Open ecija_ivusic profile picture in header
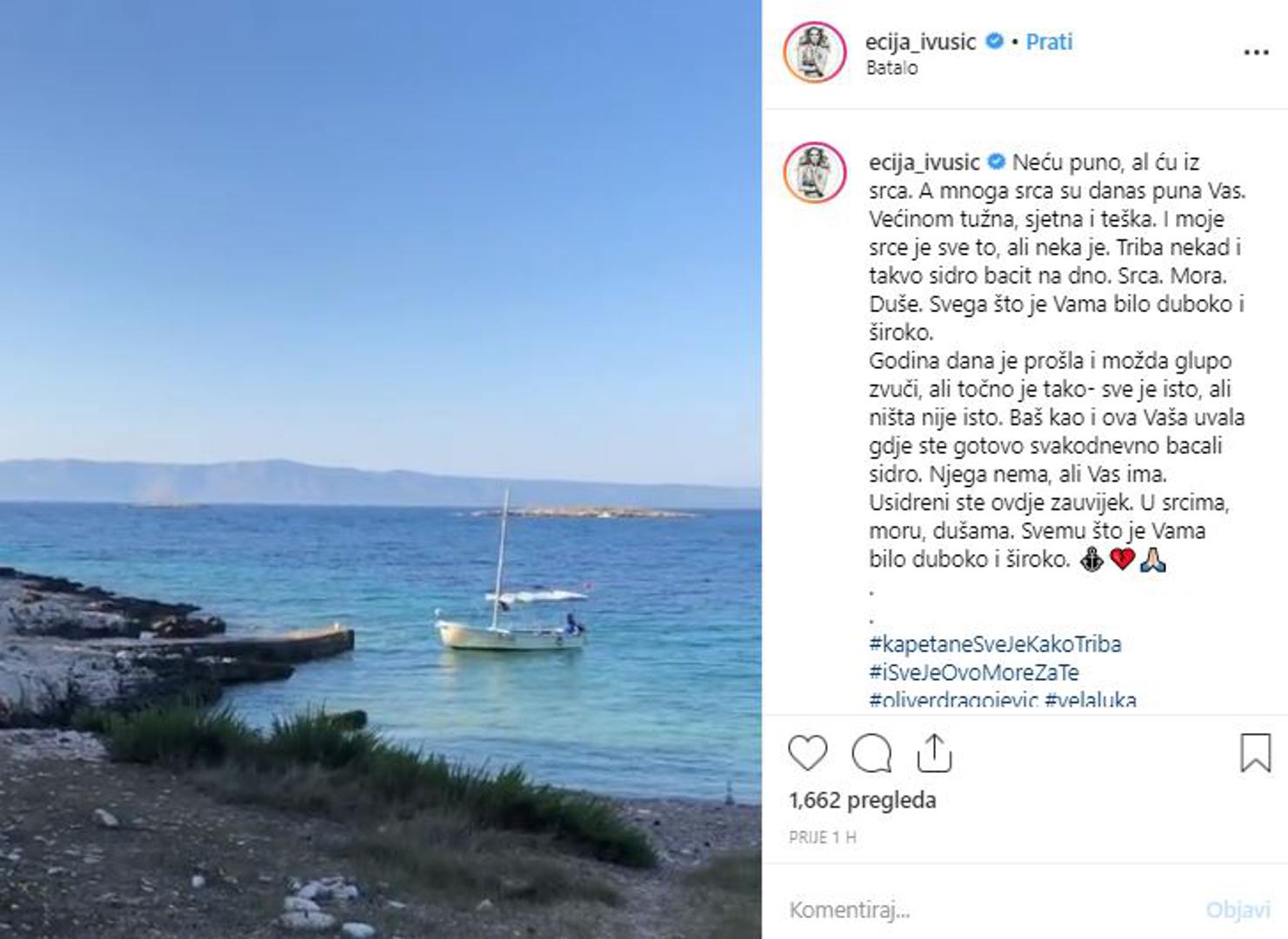The height and width of the screenshot is (939, 1288). pyautogui.click(x=815, y=52)
